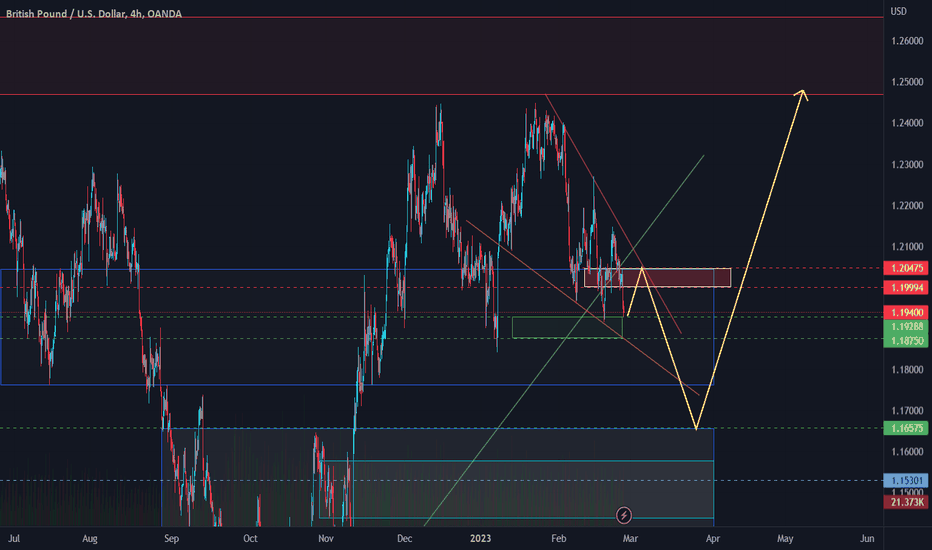Select the blue 1.15301 price label

pyautogui.click(x=906, y=480)
